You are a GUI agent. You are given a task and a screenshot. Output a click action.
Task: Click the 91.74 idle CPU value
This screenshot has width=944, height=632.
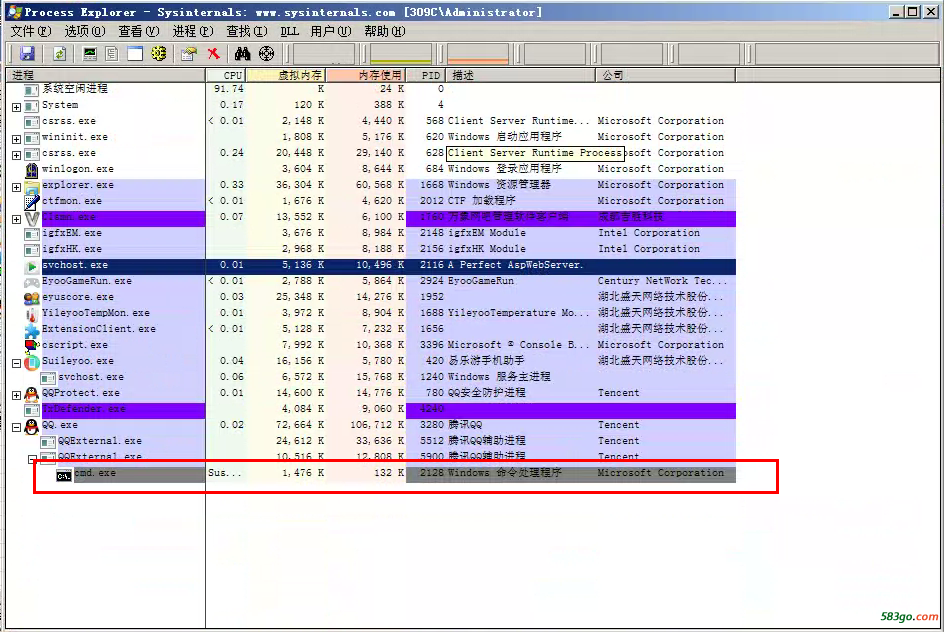click(229, 88)
